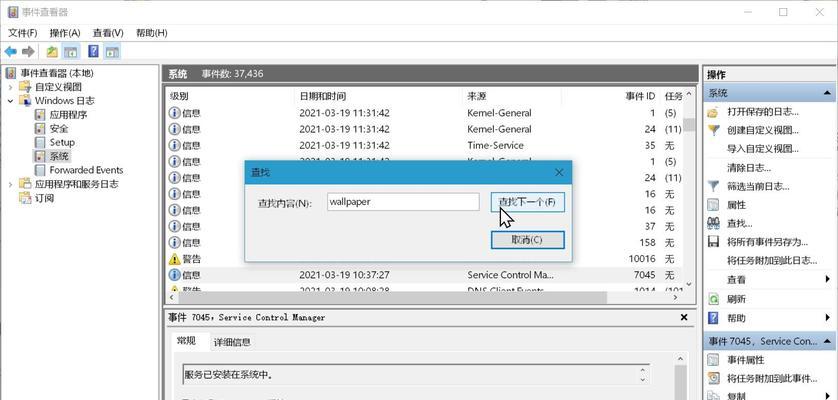838x400 pixels.
Task: Click the 查找内容 input field
Action: click(x=403, y=202)
